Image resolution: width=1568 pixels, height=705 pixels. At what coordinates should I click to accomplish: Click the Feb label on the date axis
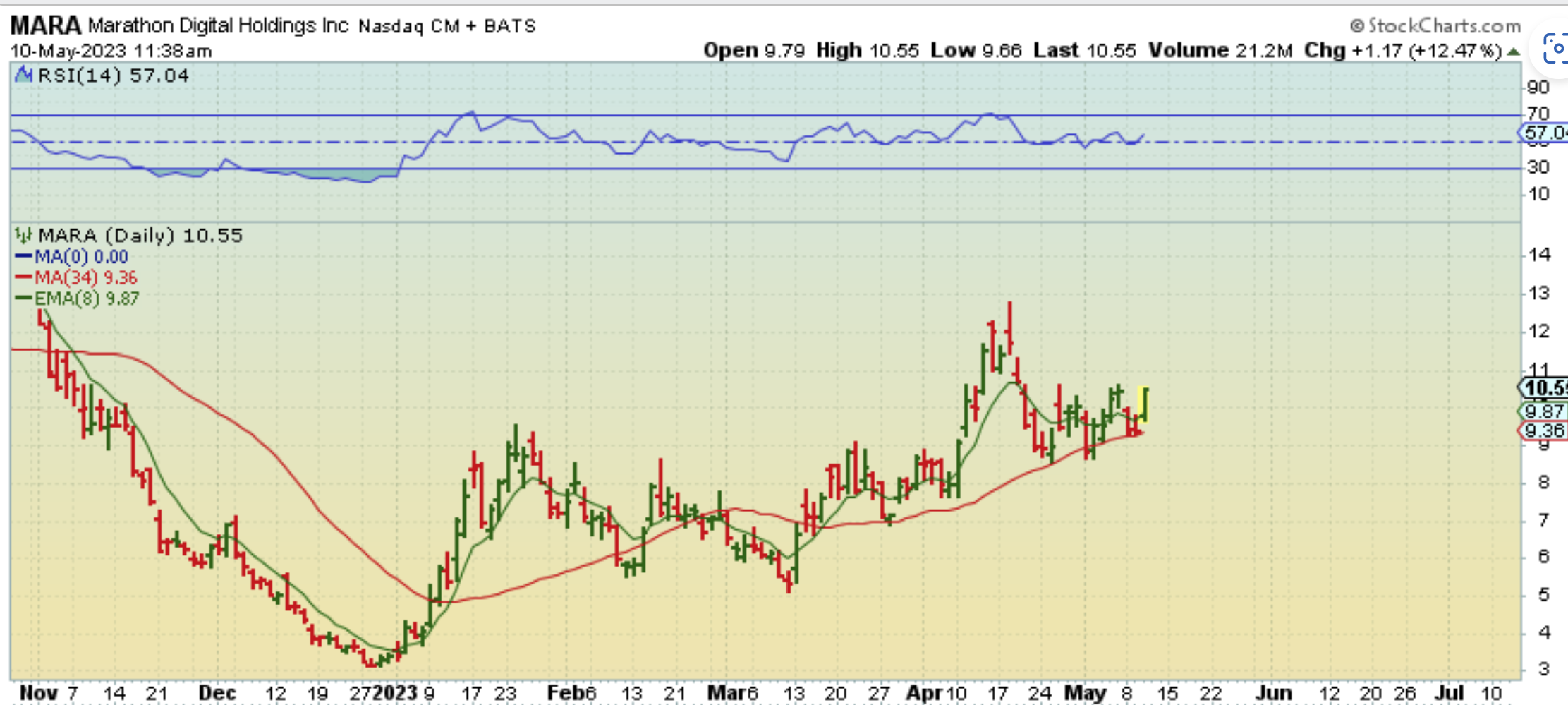pos(565,693)
